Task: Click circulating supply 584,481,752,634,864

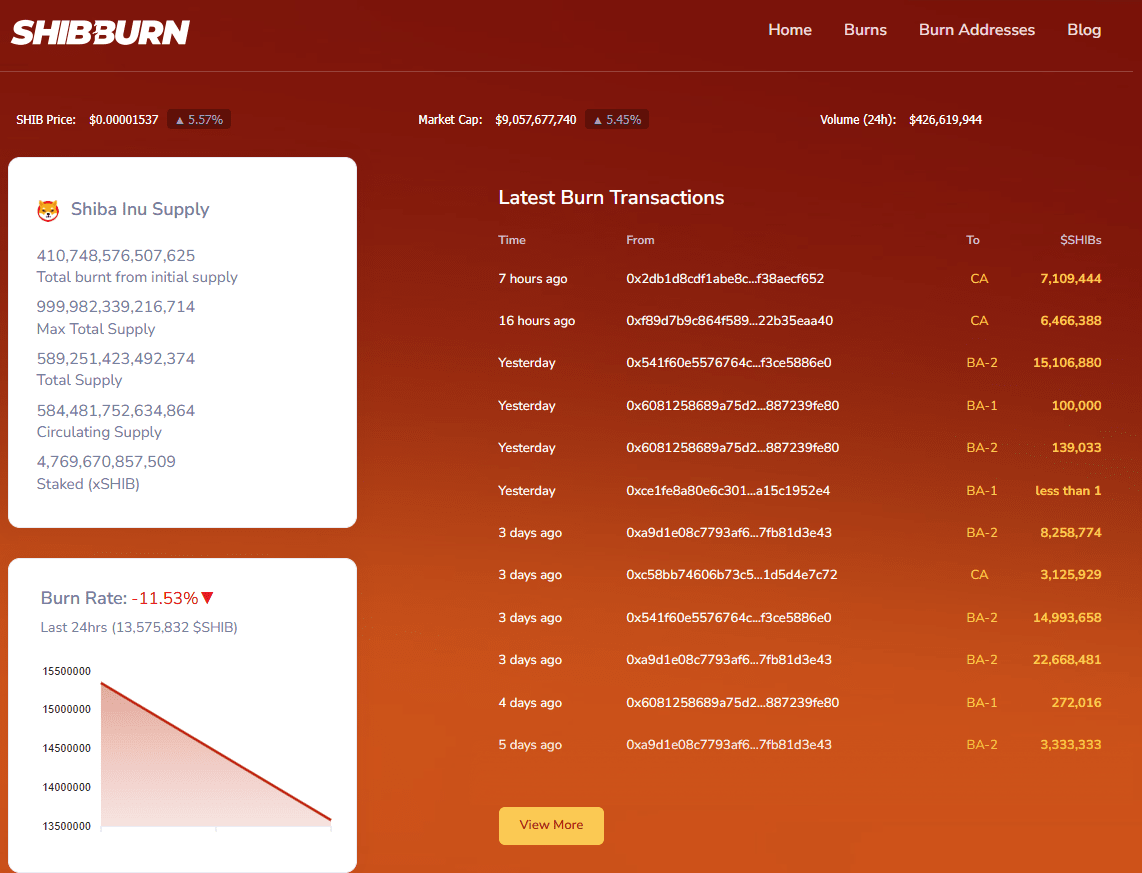Action: pos(116,410)
